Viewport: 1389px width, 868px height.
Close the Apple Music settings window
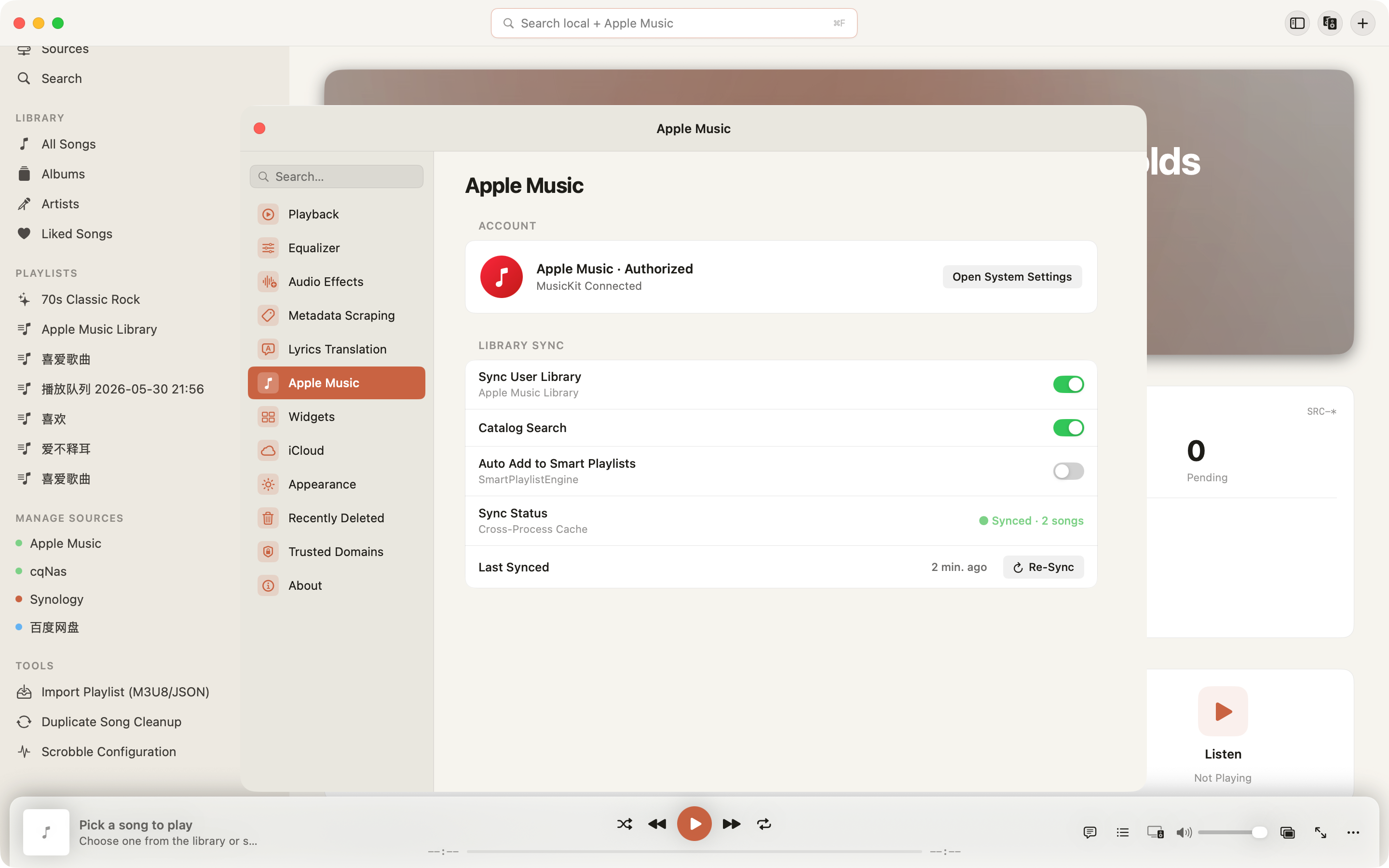click(x=259, y=129)
